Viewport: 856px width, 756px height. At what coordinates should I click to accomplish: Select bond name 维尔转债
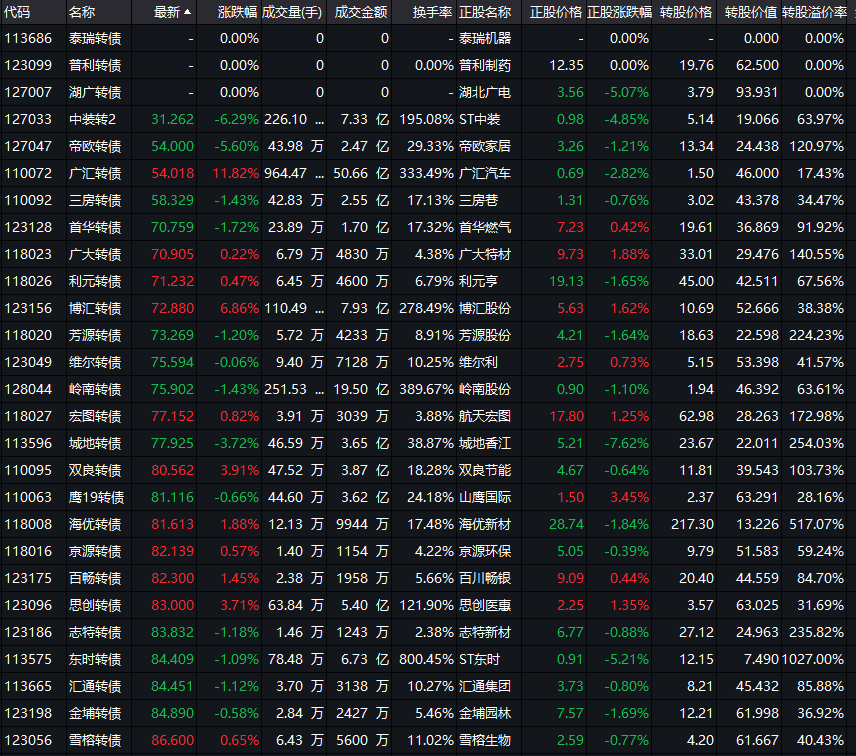tap(95, 362)
